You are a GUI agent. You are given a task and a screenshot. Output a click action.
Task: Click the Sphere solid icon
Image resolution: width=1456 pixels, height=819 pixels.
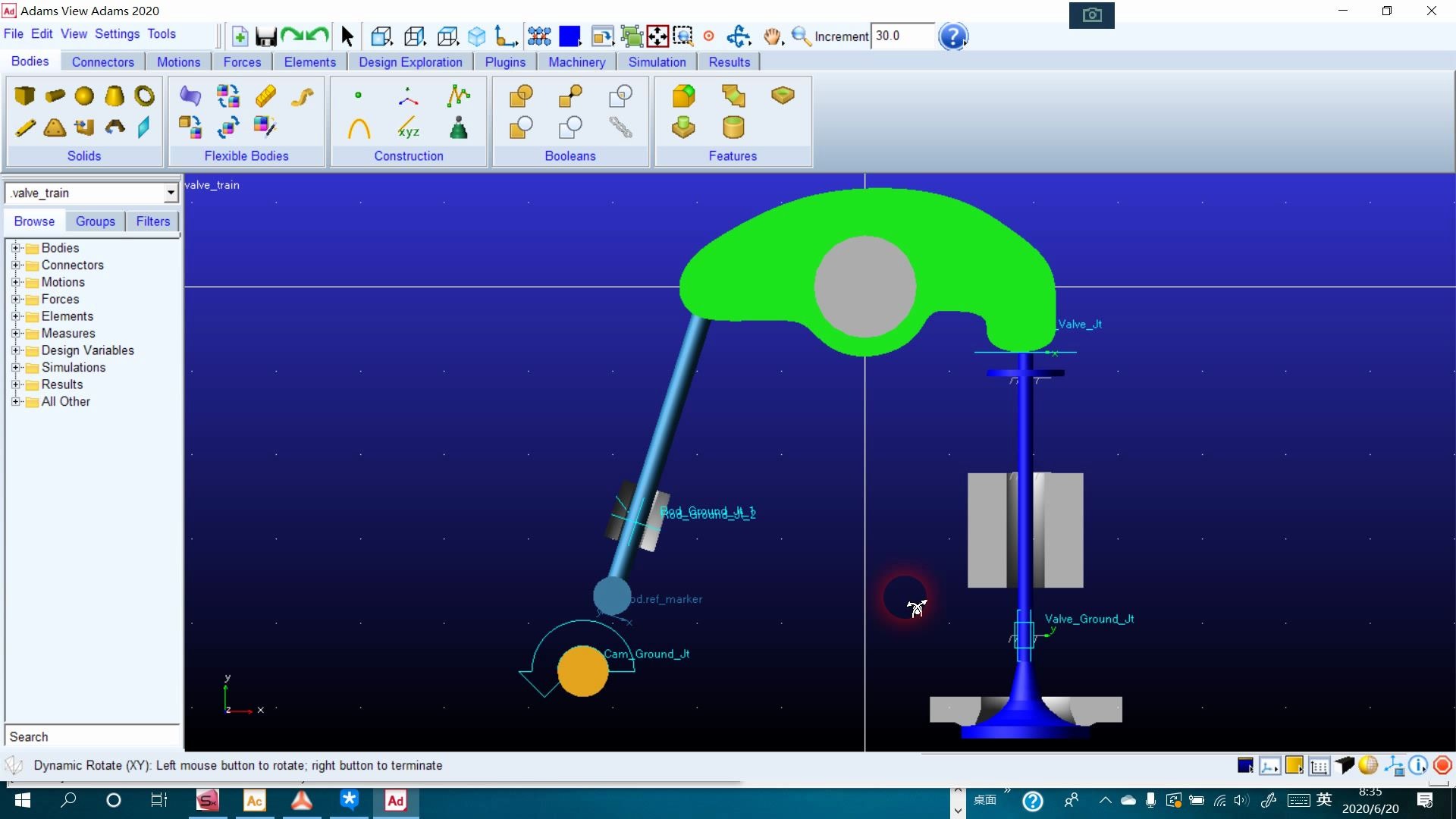[84, 96]
